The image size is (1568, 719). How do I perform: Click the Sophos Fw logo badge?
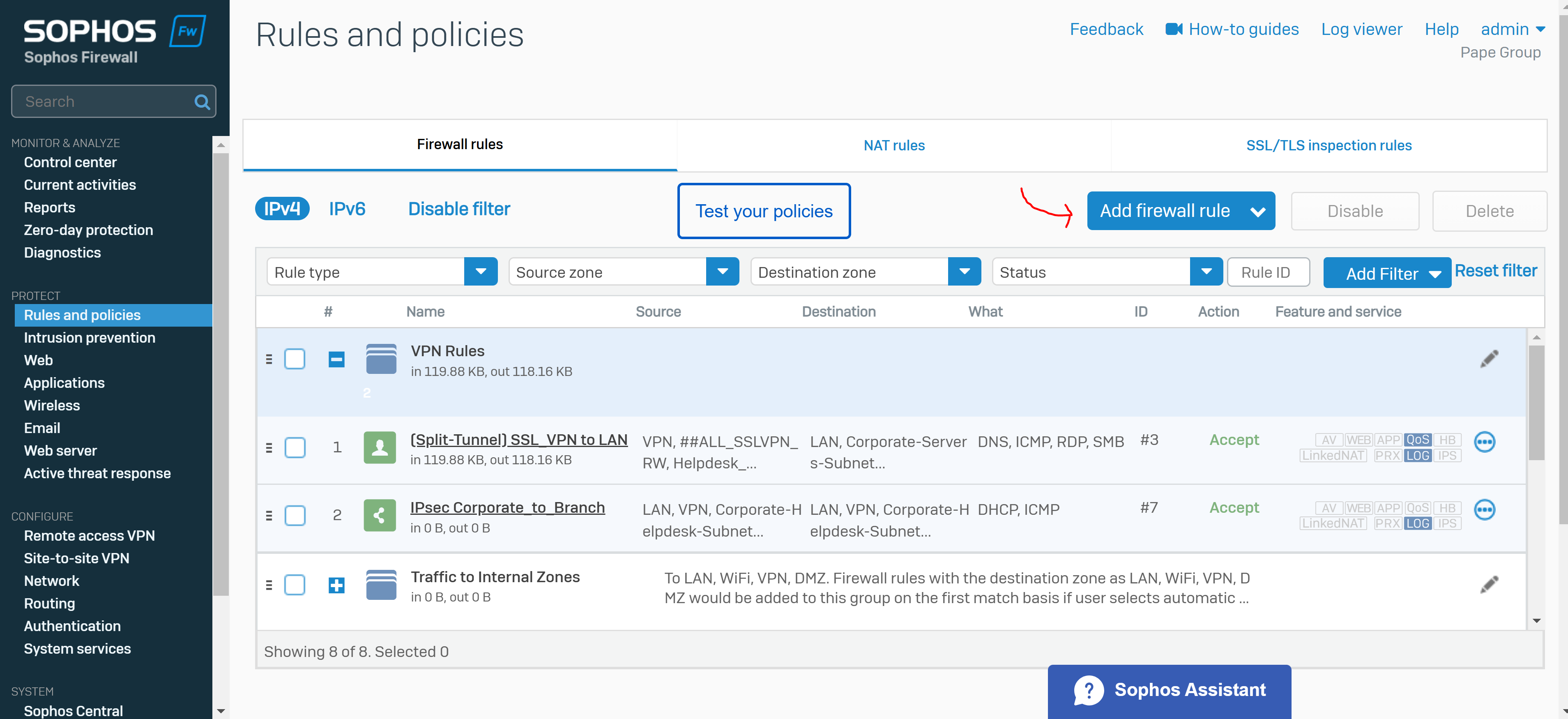pyautogui.click(x=187, y=31)
